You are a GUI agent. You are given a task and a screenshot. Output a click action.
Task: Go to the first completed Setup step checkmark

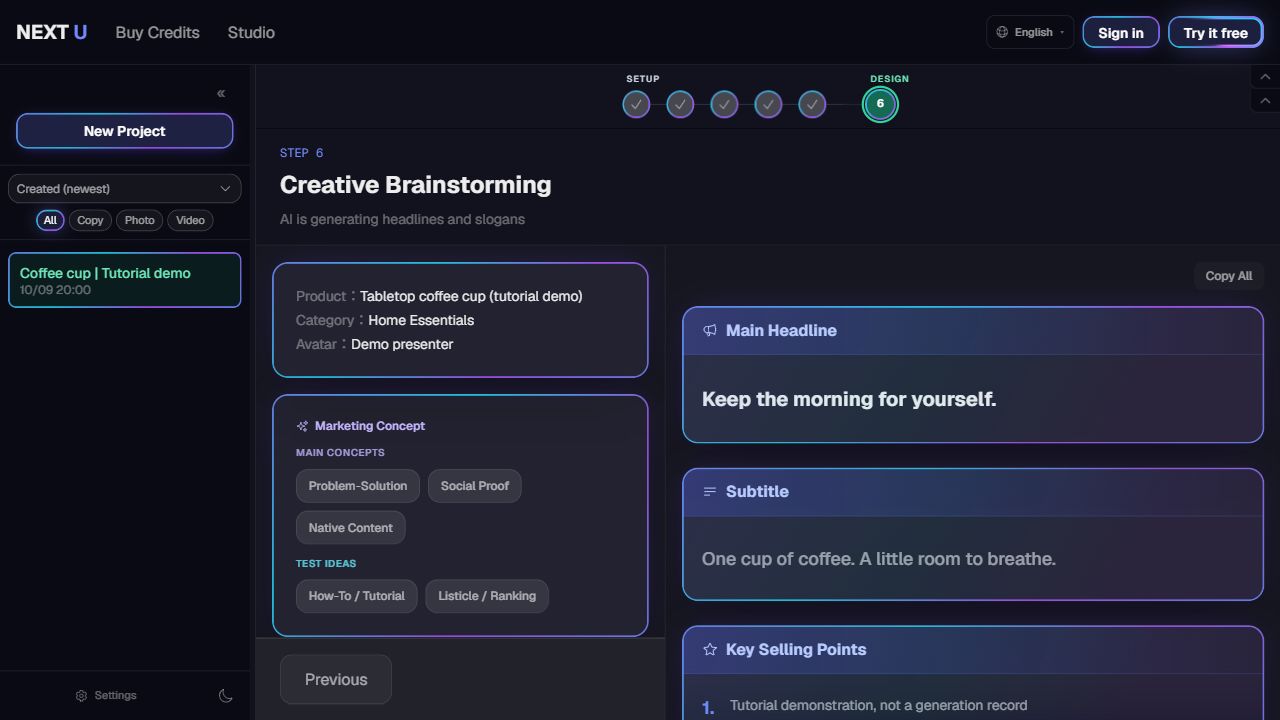[x=636, y=104]
